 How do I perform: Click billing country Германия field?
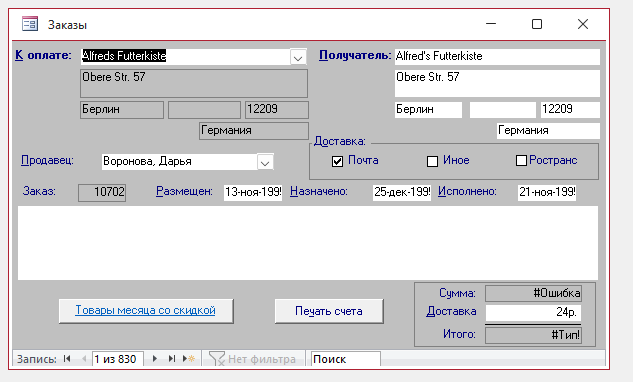[254, 131]
